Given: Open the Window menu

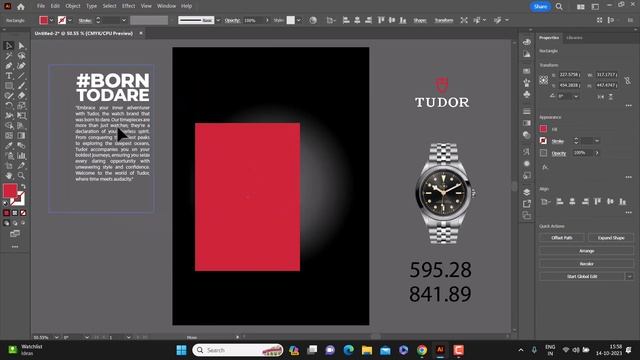Looking at the screenshot, I should pyautogui.click(x=167, y=6).
